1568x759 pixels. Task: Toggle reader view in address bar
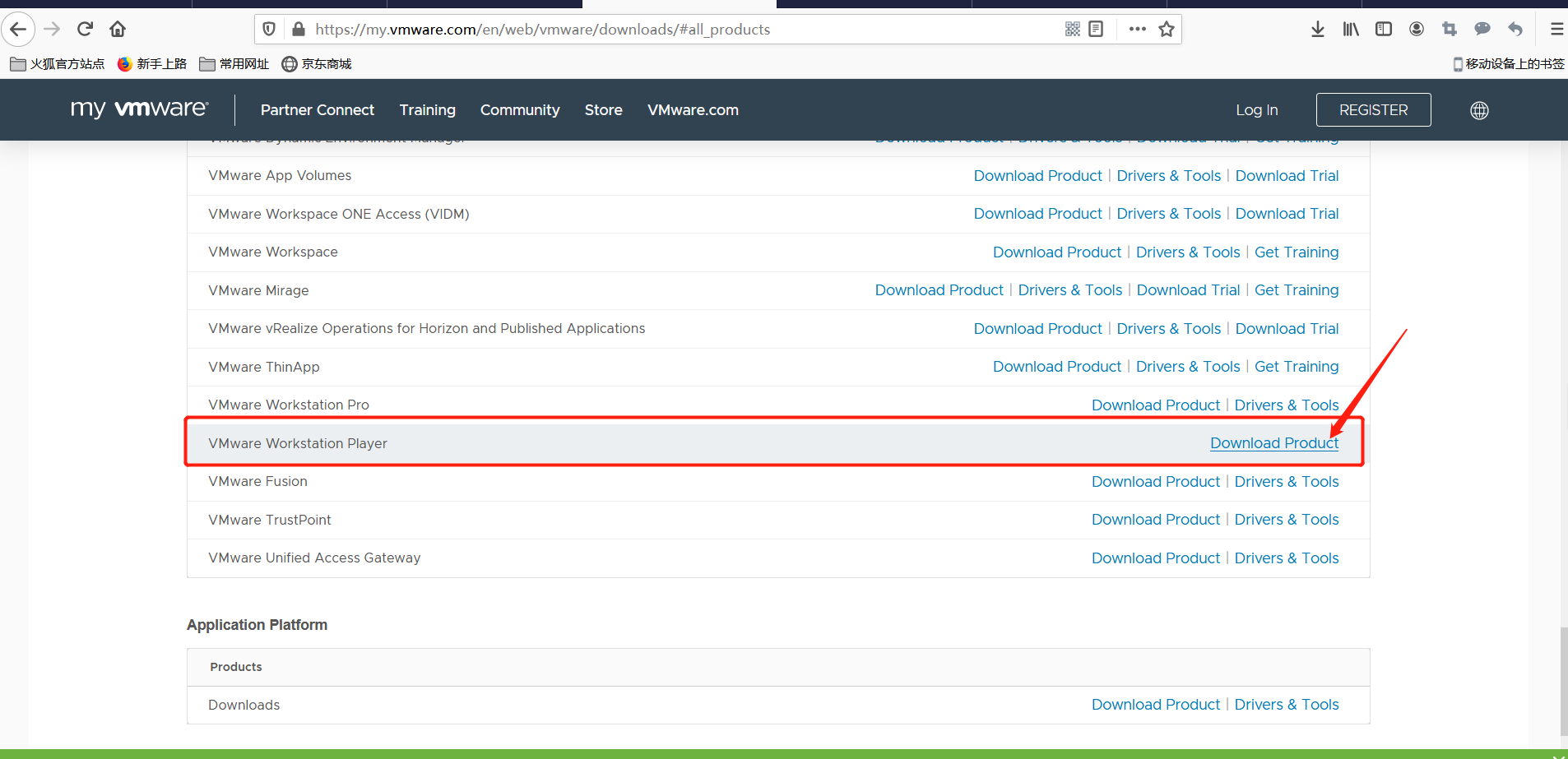click(x=1096, y=30)
